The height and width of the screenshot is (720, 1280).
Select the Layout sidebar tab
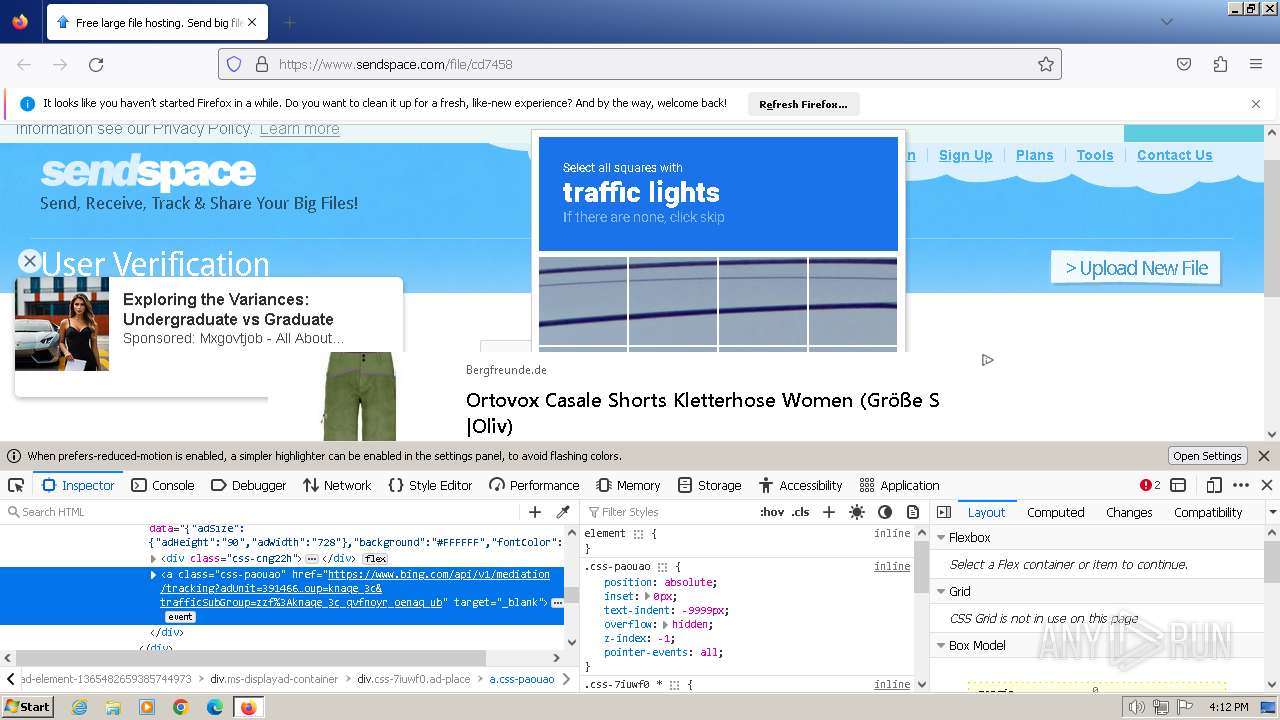[x=986, y=512]
